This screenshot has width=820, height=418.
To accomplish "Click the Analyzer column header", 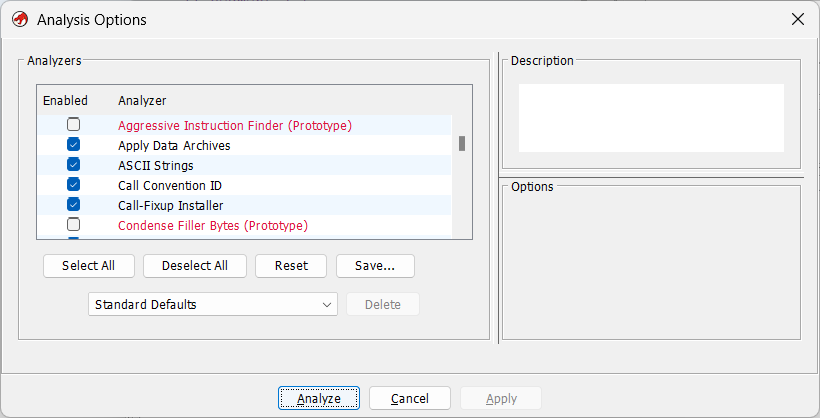I will 142,101.
